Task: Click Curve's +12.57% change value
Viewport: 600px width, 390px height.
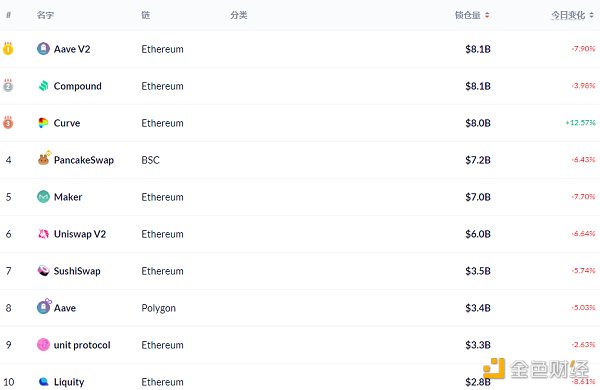Action: (580, 123)
